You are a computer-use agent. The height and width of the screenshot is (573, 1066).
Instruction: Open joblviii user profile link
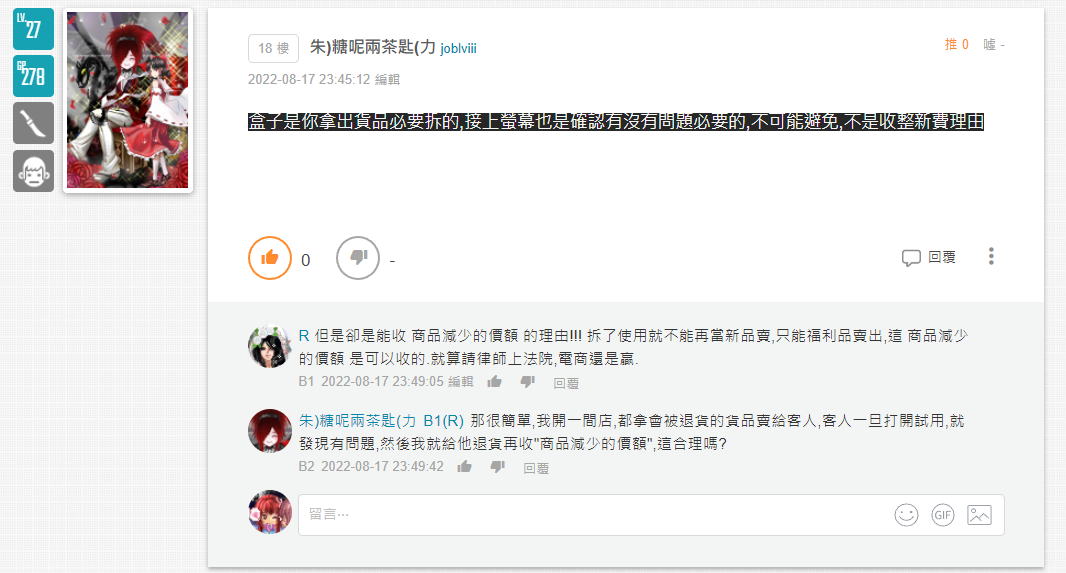[x=458, y=48]
